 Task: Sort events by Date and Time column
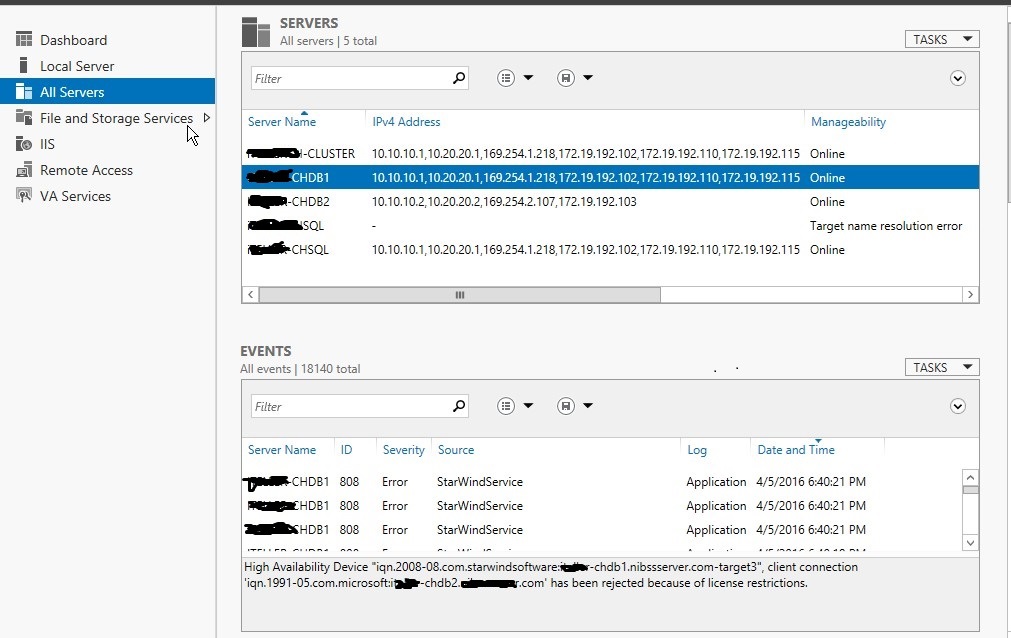tap(796, 450)
